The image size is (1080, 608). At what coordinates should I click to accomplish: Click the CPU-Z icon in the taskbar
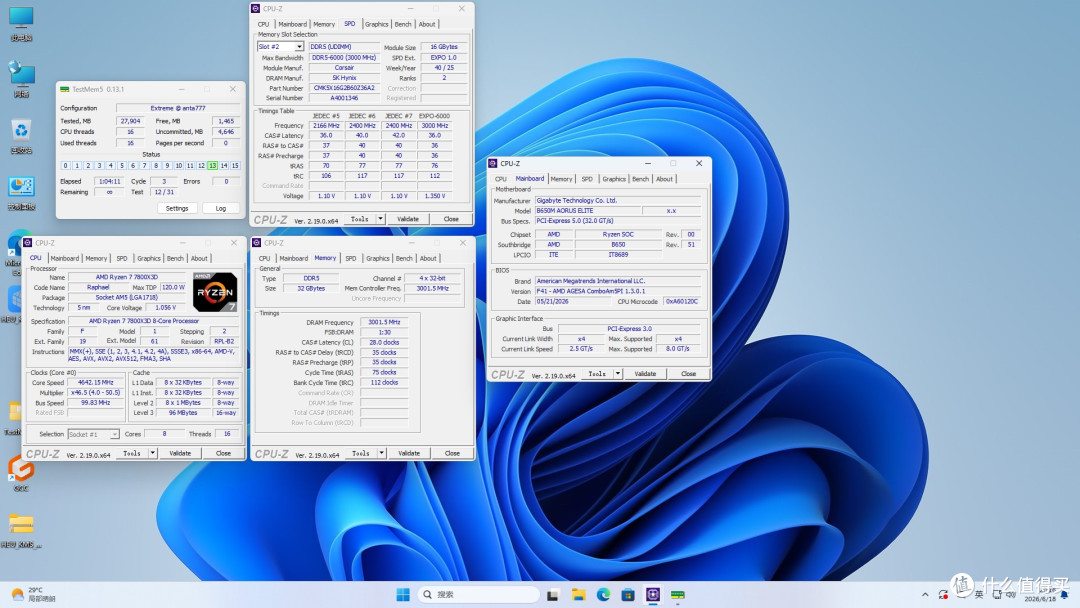point(653,594)
